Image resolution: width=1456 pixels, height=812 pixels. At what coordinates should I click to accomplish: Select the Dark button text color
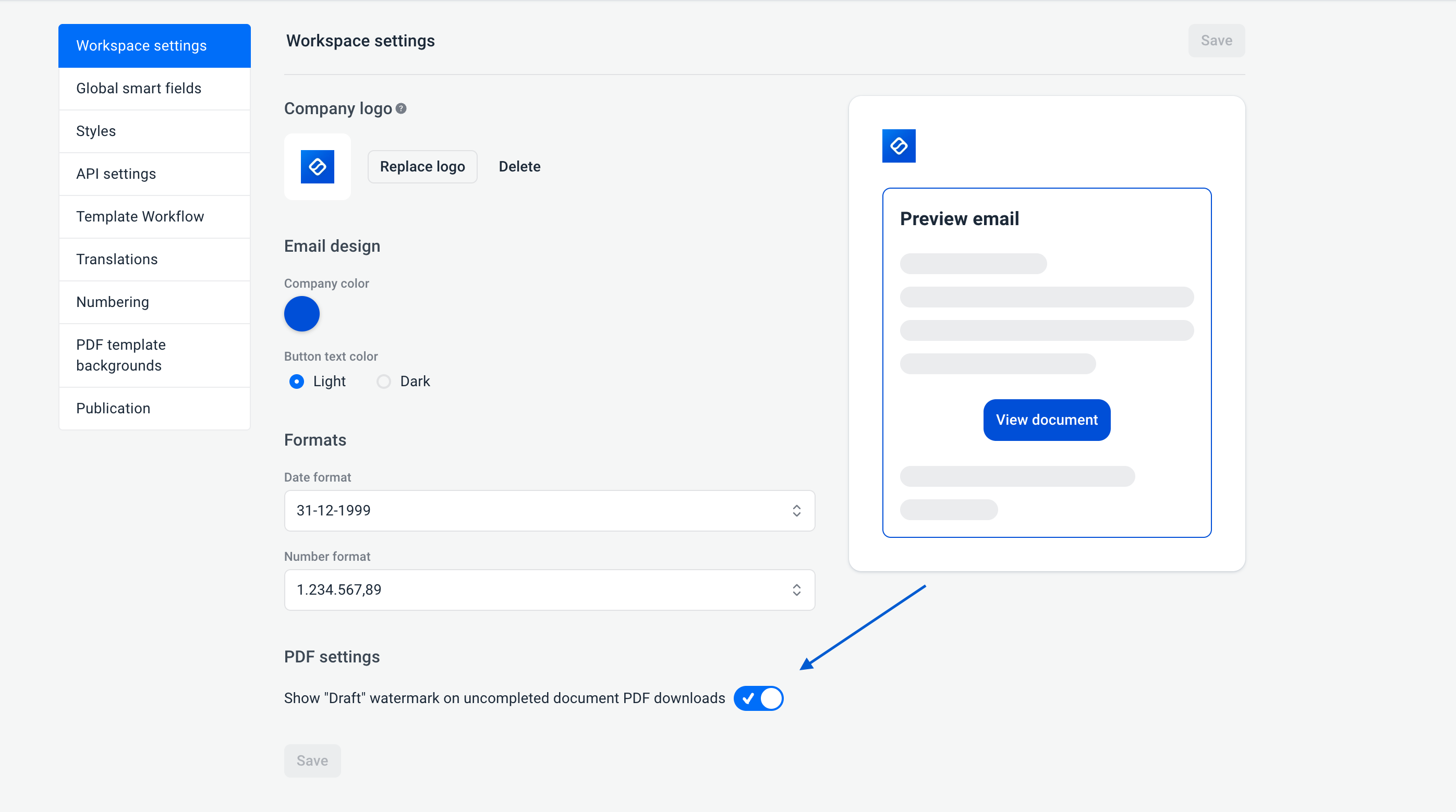[x=384, y=382]
